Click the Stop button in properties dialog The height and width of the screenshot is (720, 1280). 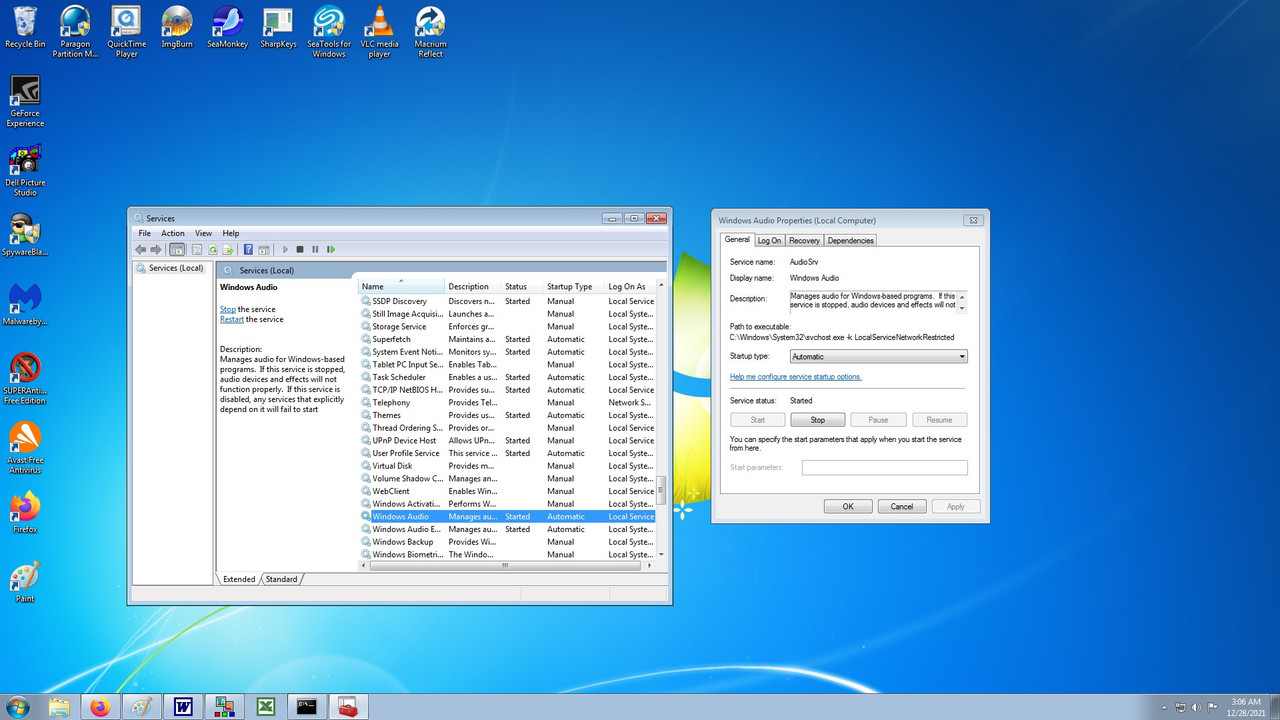click(818, 420)
